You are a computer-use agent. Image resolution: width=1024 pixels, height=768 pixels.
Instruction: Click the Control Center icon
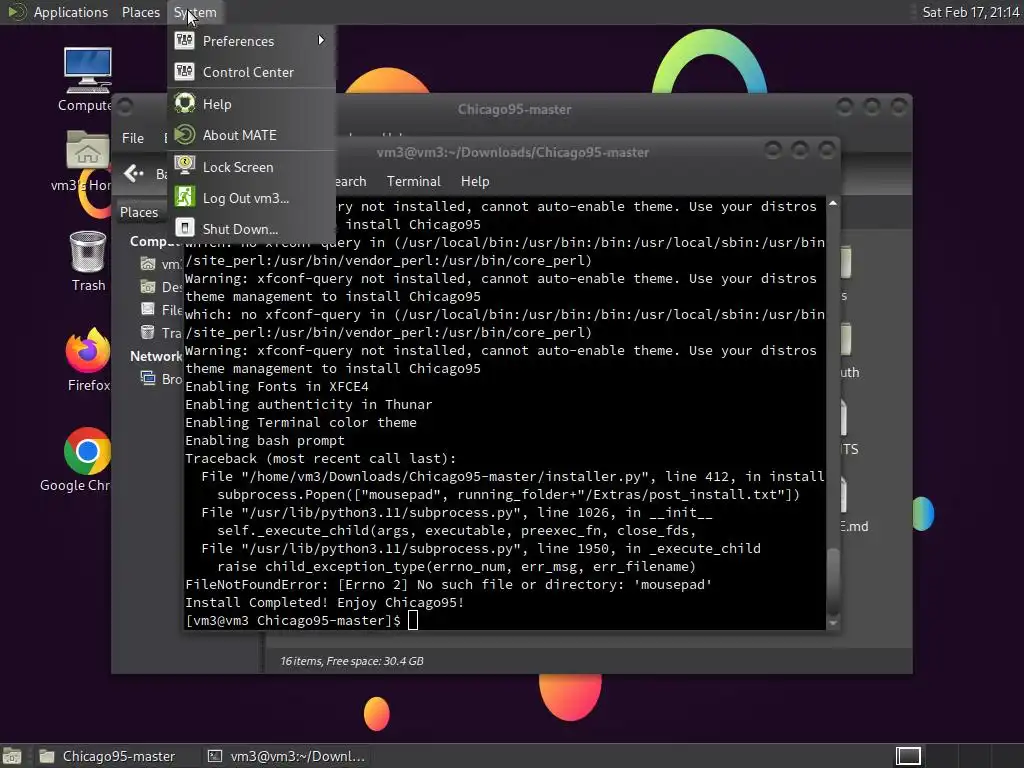click(x=185, y=72)
